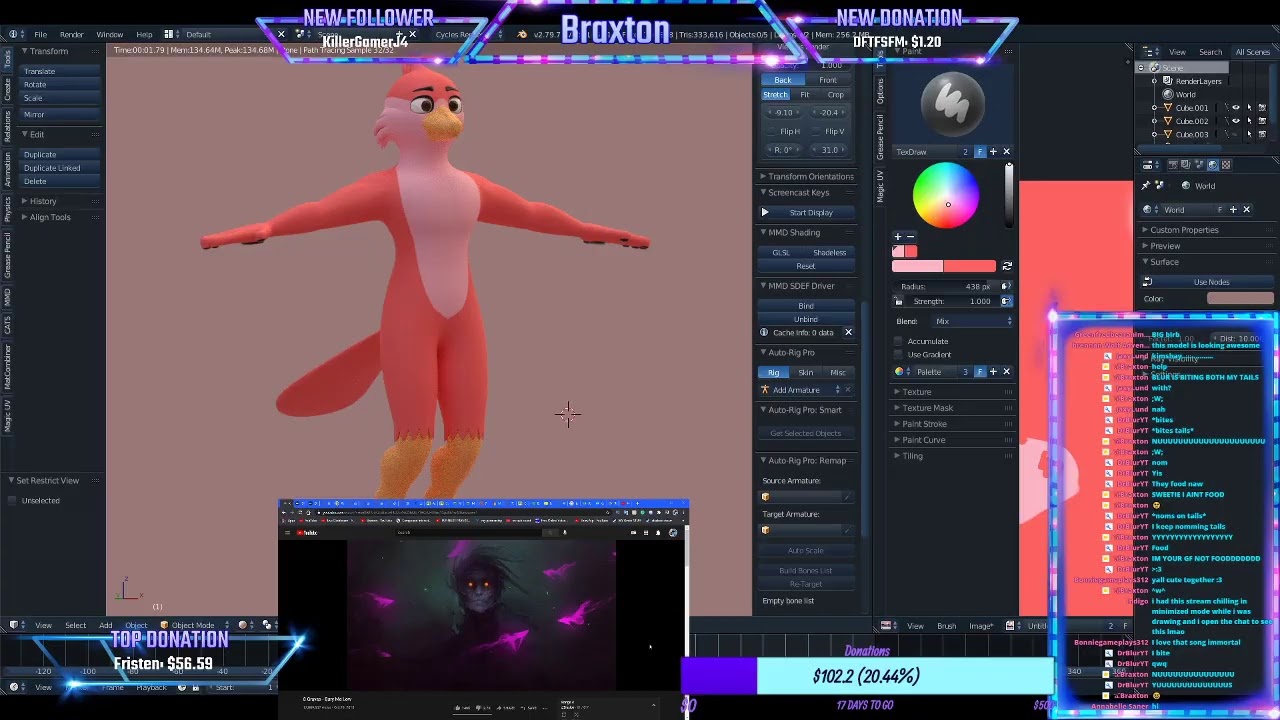The width and height of the screenshot is (1280, 720).
Task: Click the minus icon under the color wheel
Action: (910, 236)
